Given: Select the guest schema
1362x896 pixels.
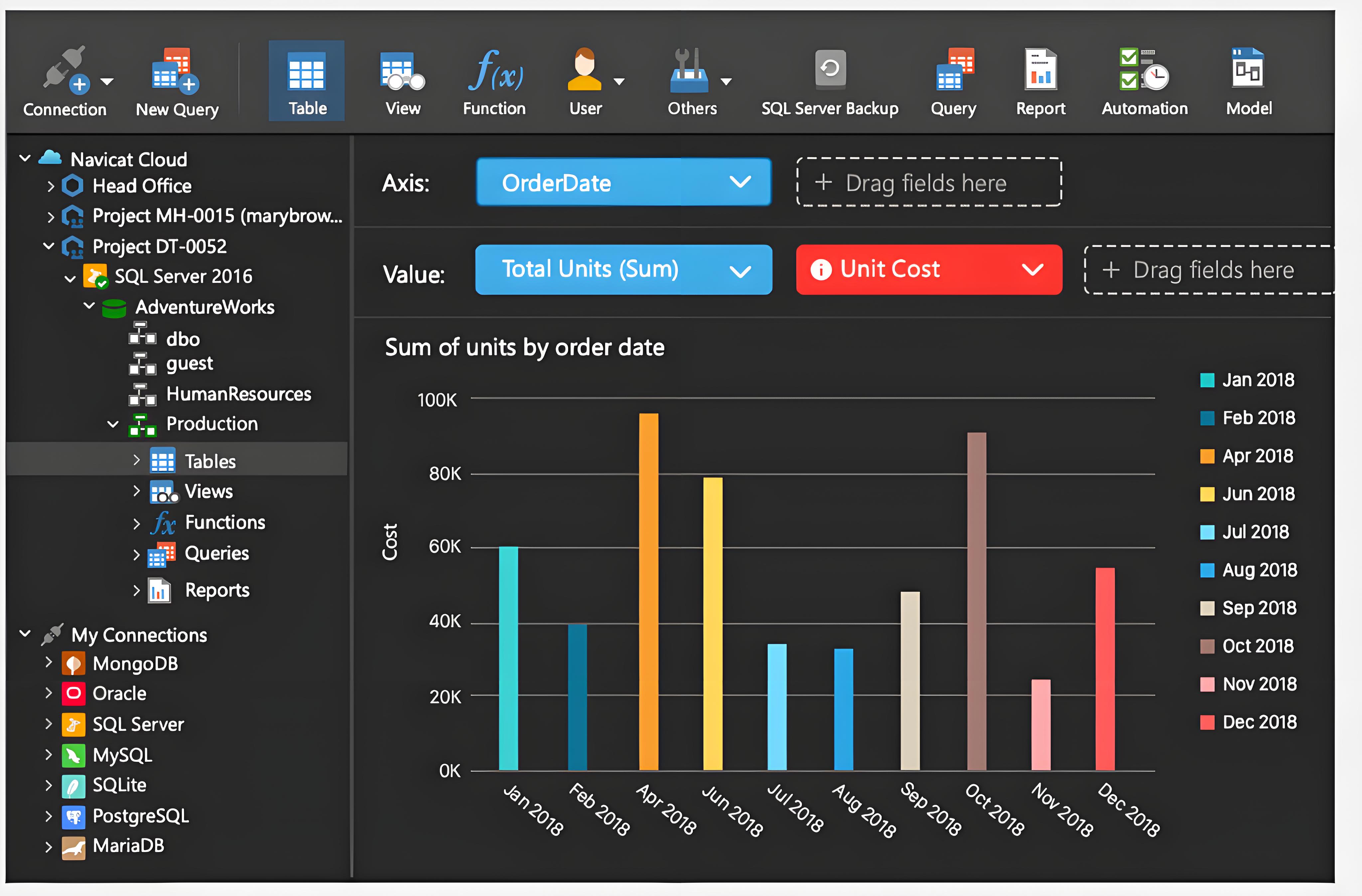Looking at the screenshot, I should pos(190,364).
